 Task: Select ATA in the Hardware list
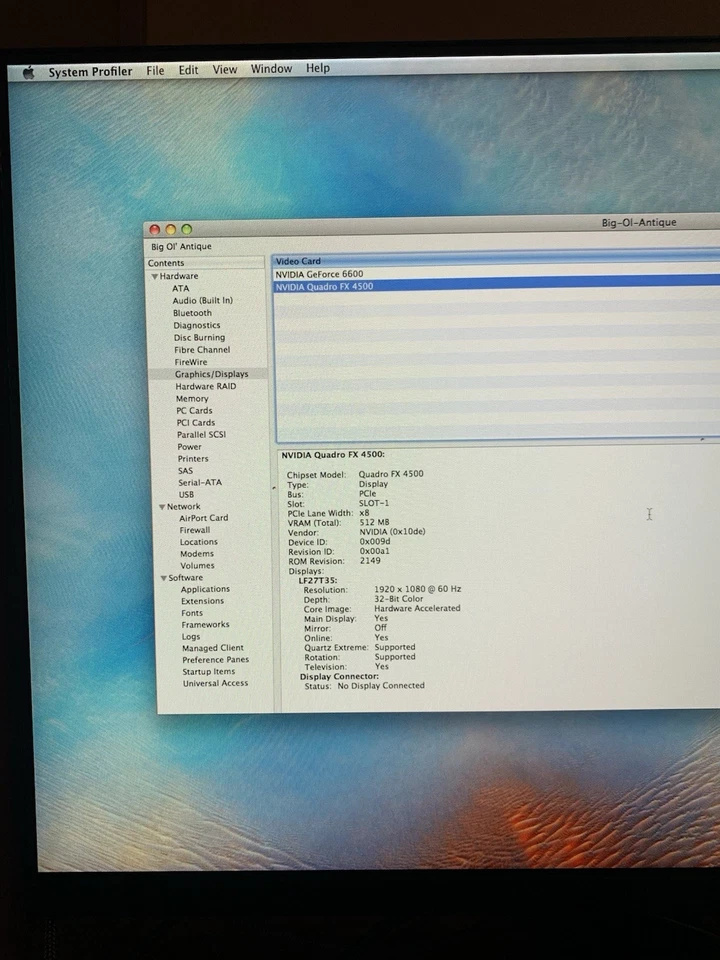coord(181,288)
